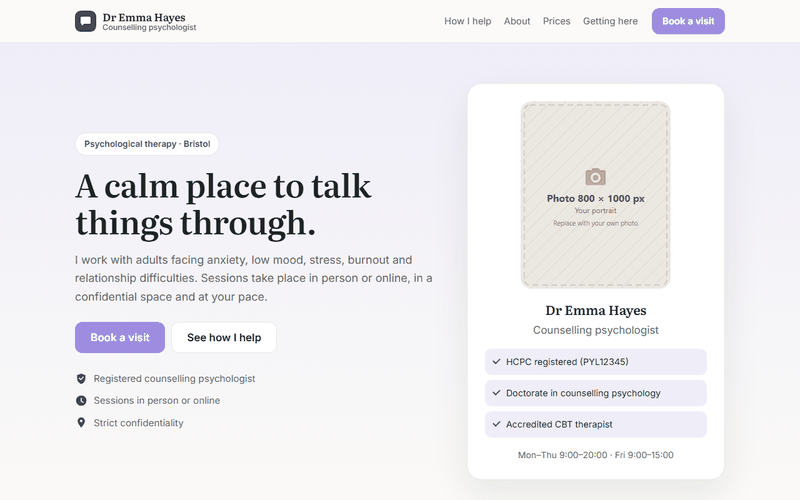Click the See how I help button
800x500 pixels.
pos(224,337)
